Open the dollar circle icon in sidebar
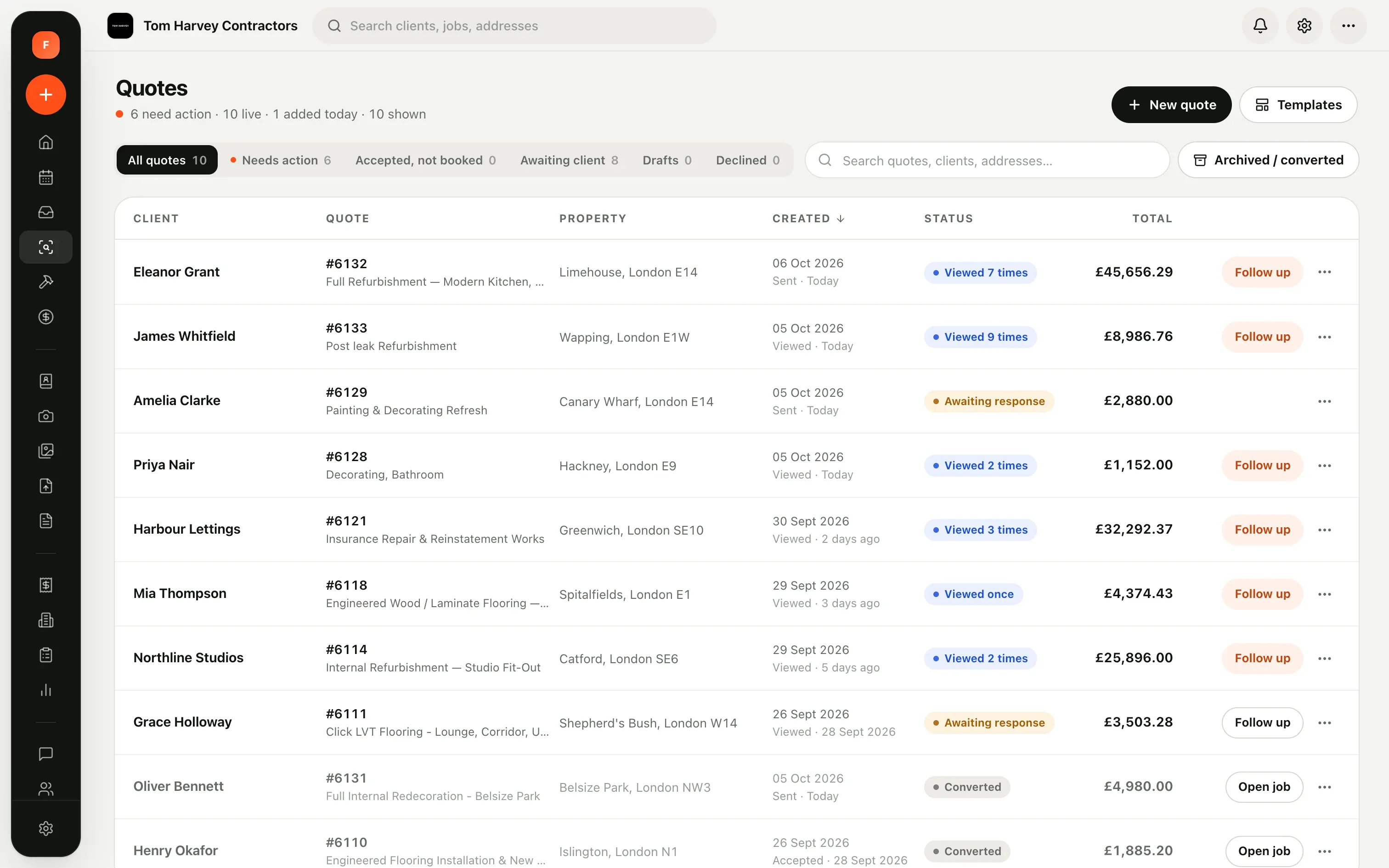The width and height of the screenshot is (1389, 868). [x=46, y=317]
